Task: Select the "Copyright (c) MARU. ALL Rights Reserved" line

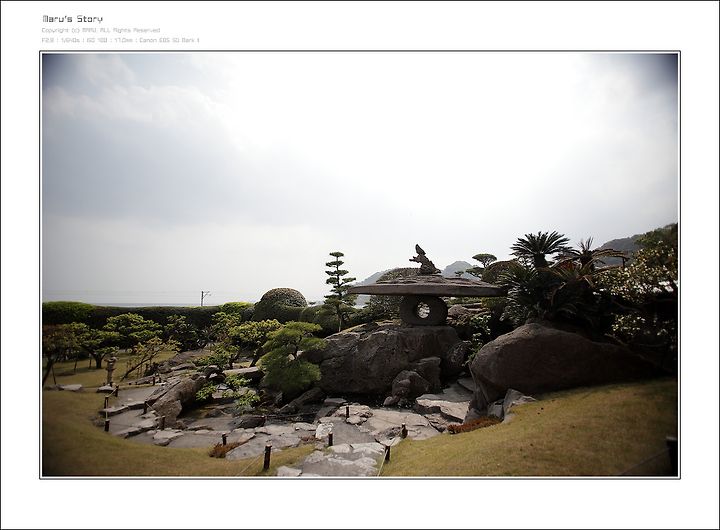Action: (x=101, y=30)
